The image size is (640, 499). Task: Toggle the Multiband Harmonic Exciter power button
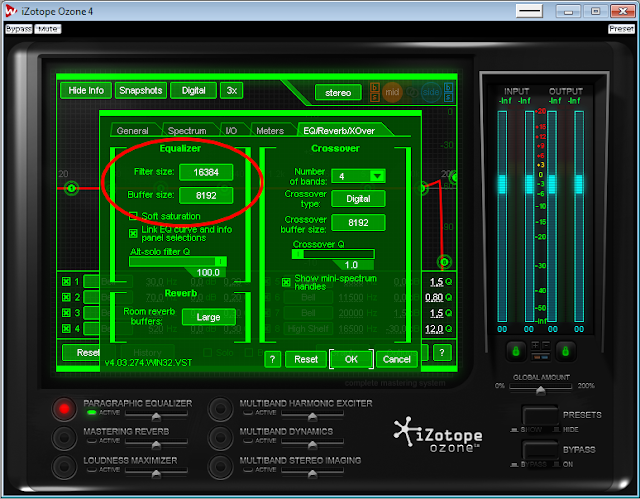(220, 408)
